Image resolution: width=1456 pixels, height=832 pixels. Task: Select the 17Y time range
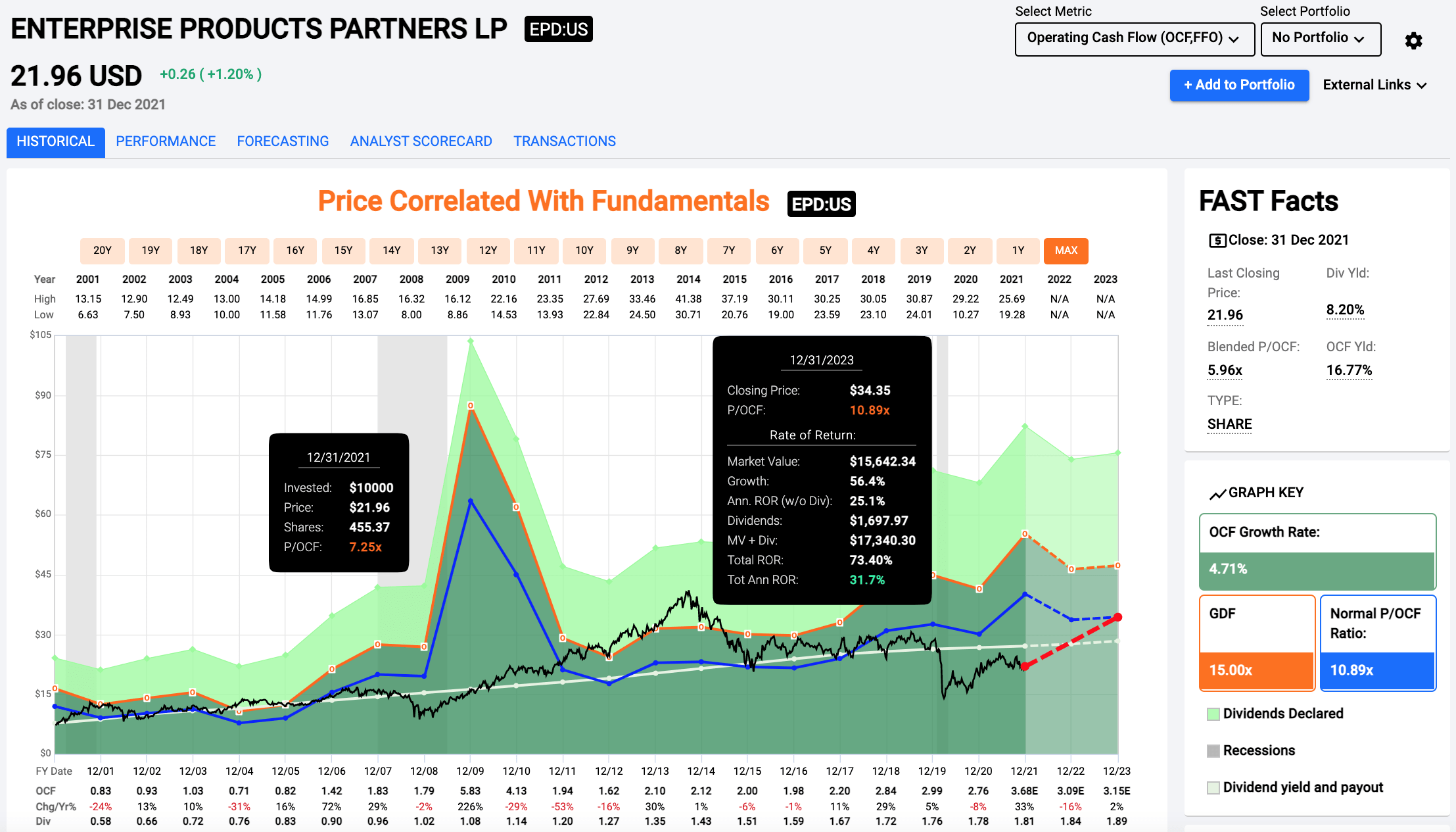tap(247, 251)
